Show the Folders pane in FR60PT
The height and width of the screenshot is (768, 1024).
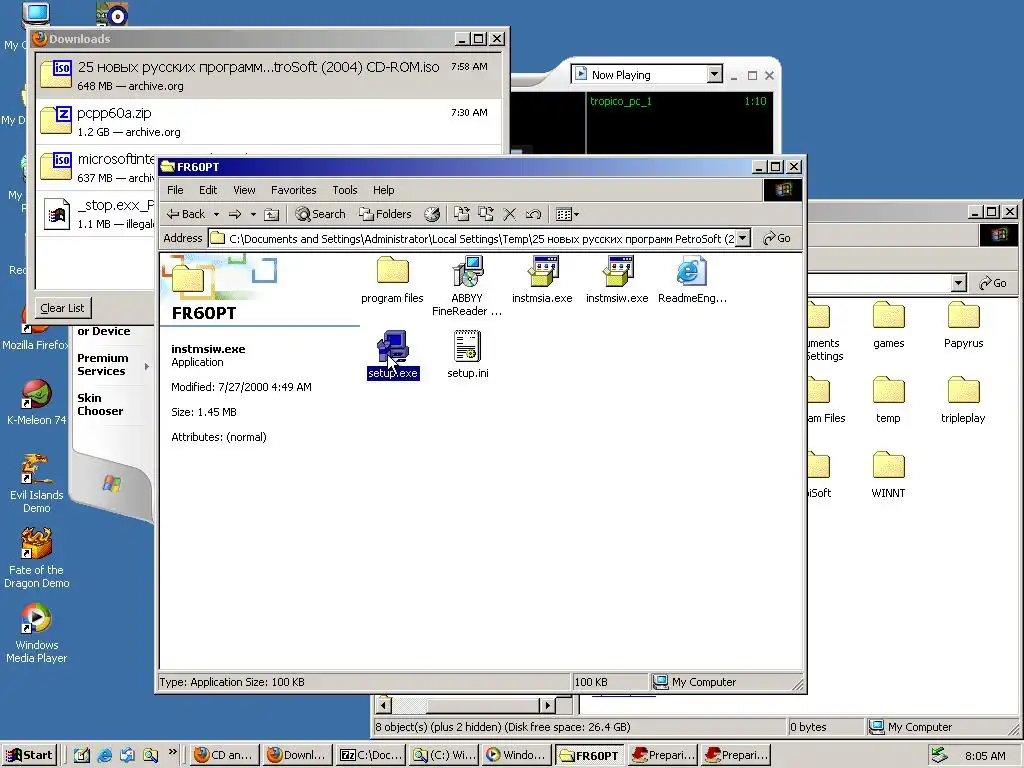385,214
